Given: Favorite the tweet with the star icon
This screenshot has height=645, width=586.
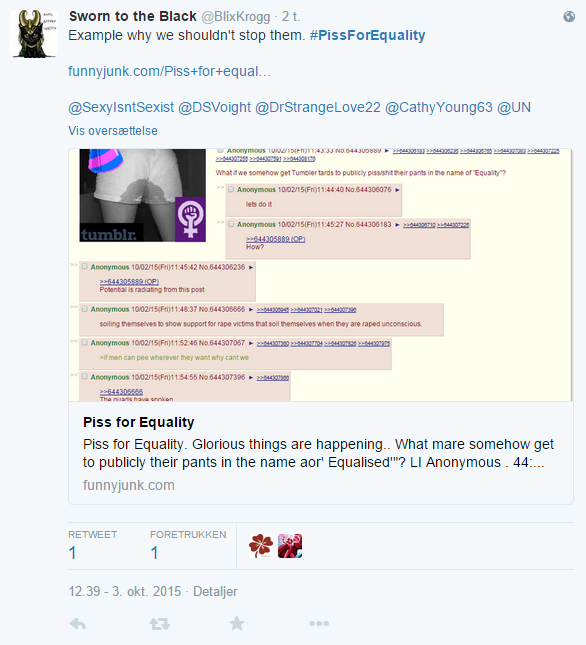Looking at the screenshot, I should coord(236,624).
